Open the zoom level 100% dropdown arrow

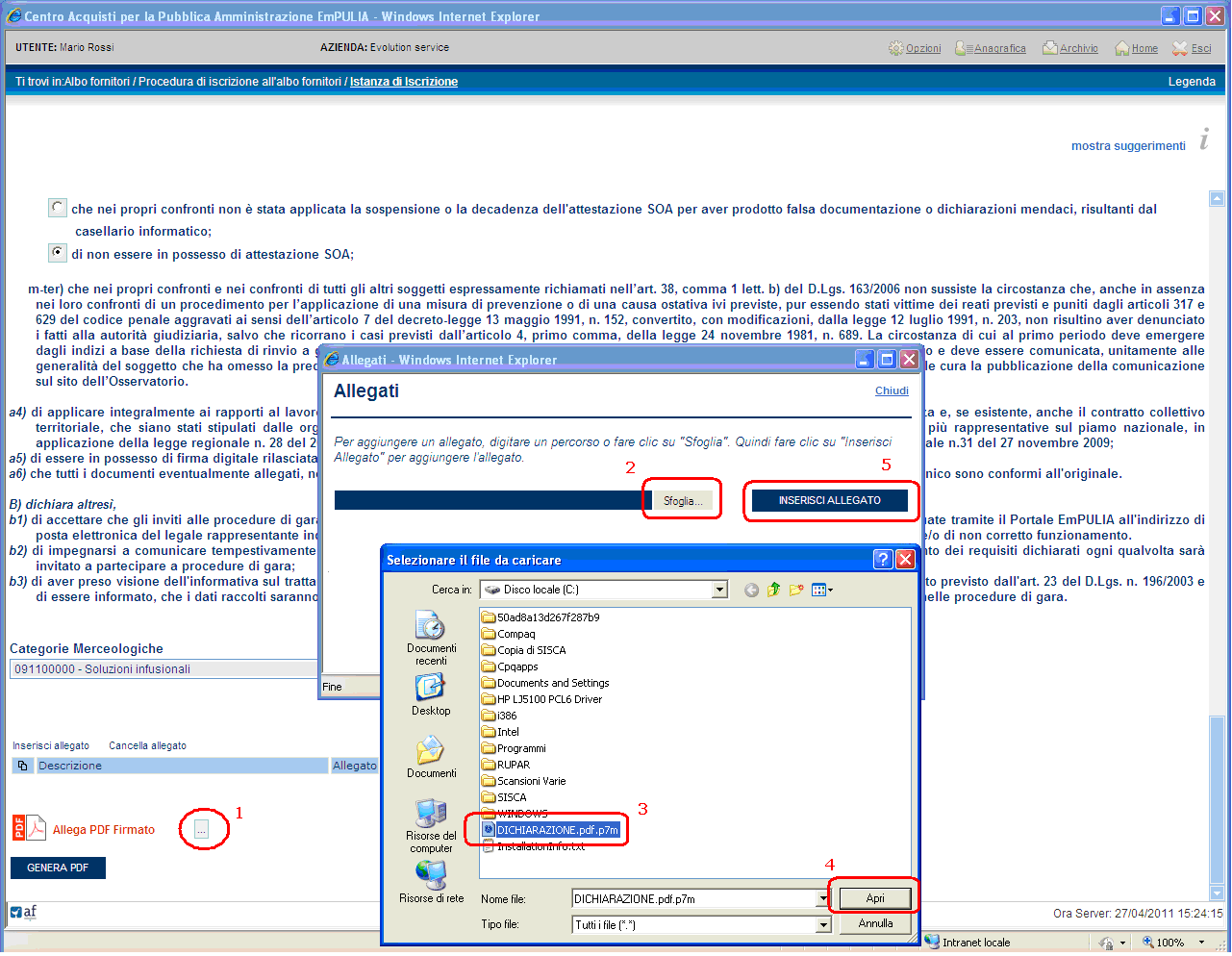coord(1201,943)
